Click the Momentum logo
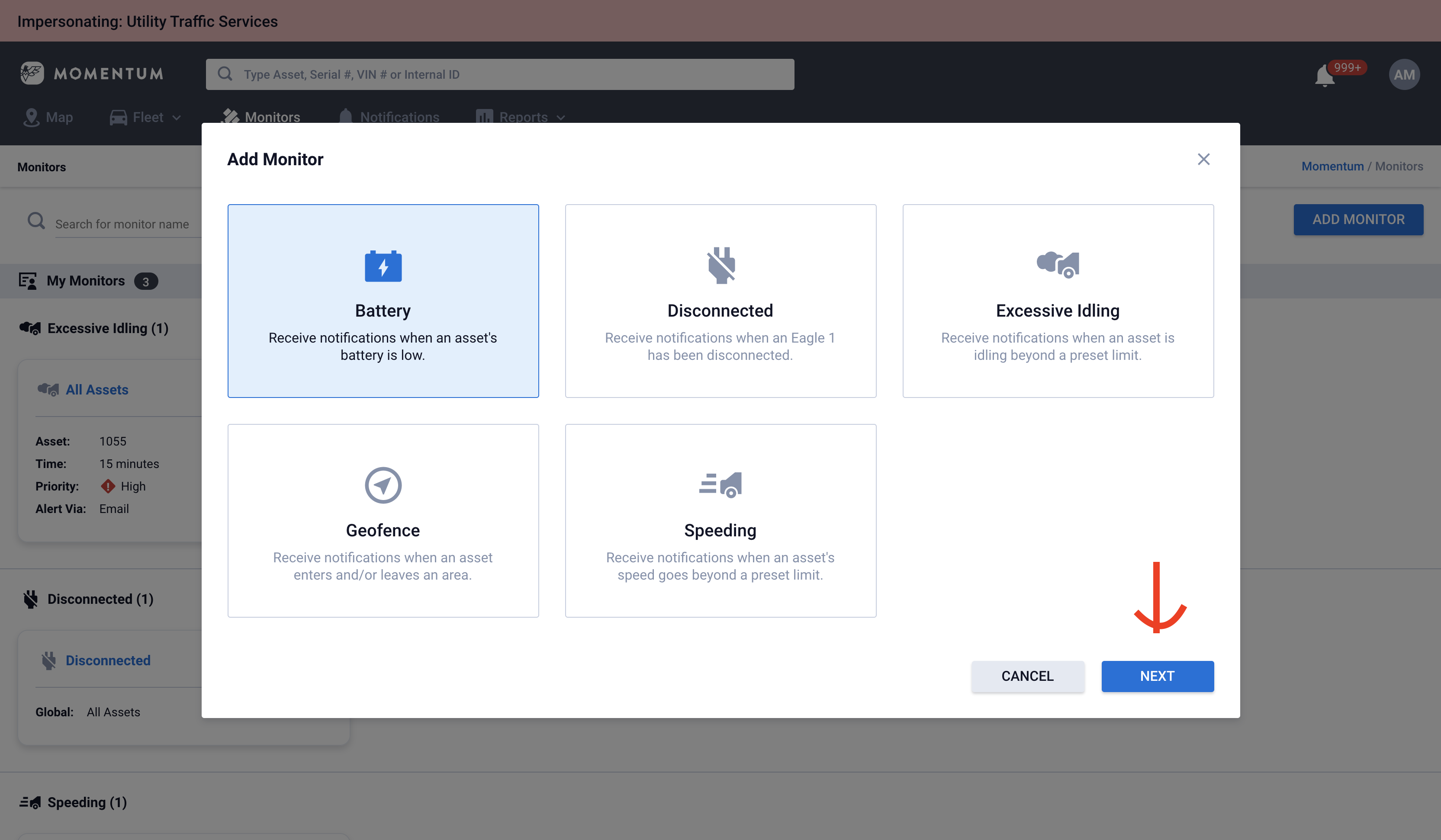Image resolution: width=1441 pixels, height=840 pixels. point(91,74)
